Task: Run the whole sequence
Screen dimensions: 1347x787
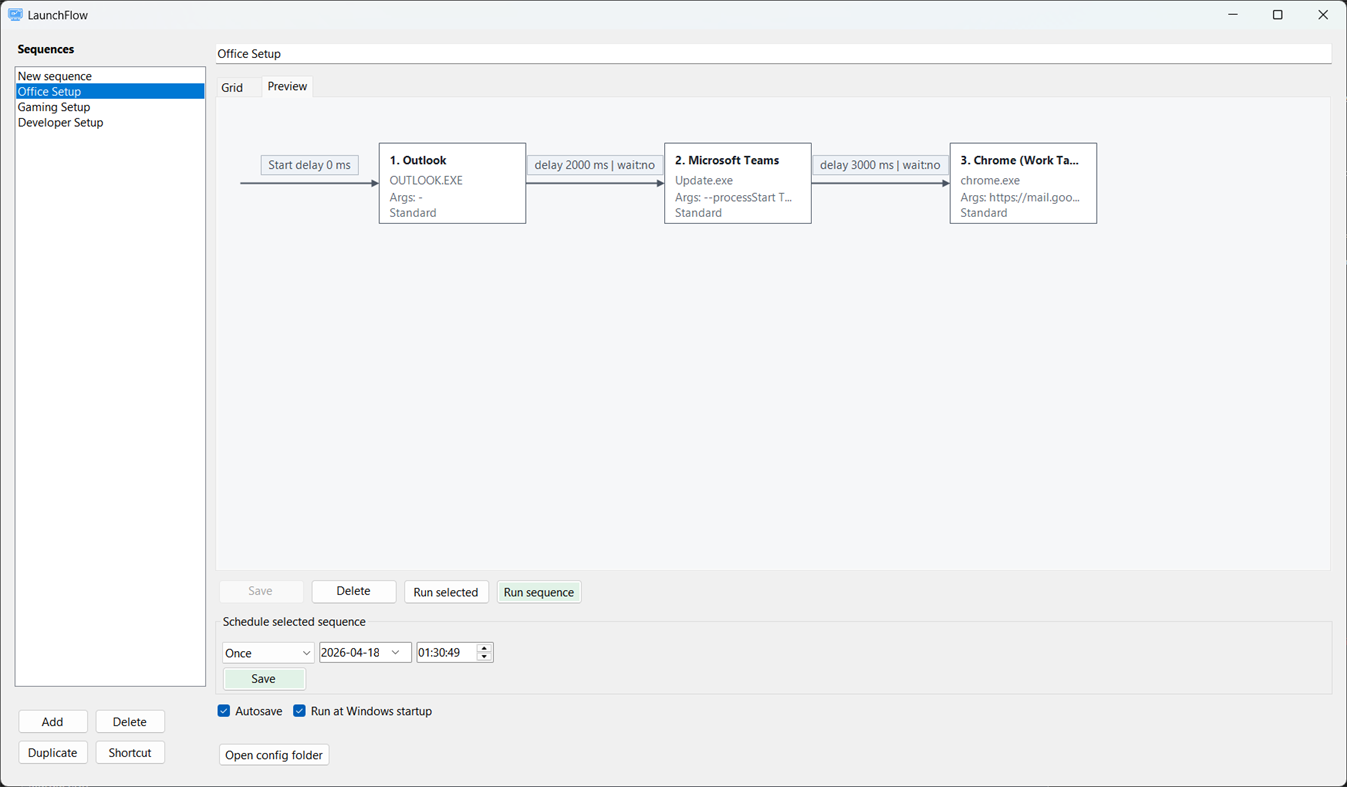Action: point(539,592)
